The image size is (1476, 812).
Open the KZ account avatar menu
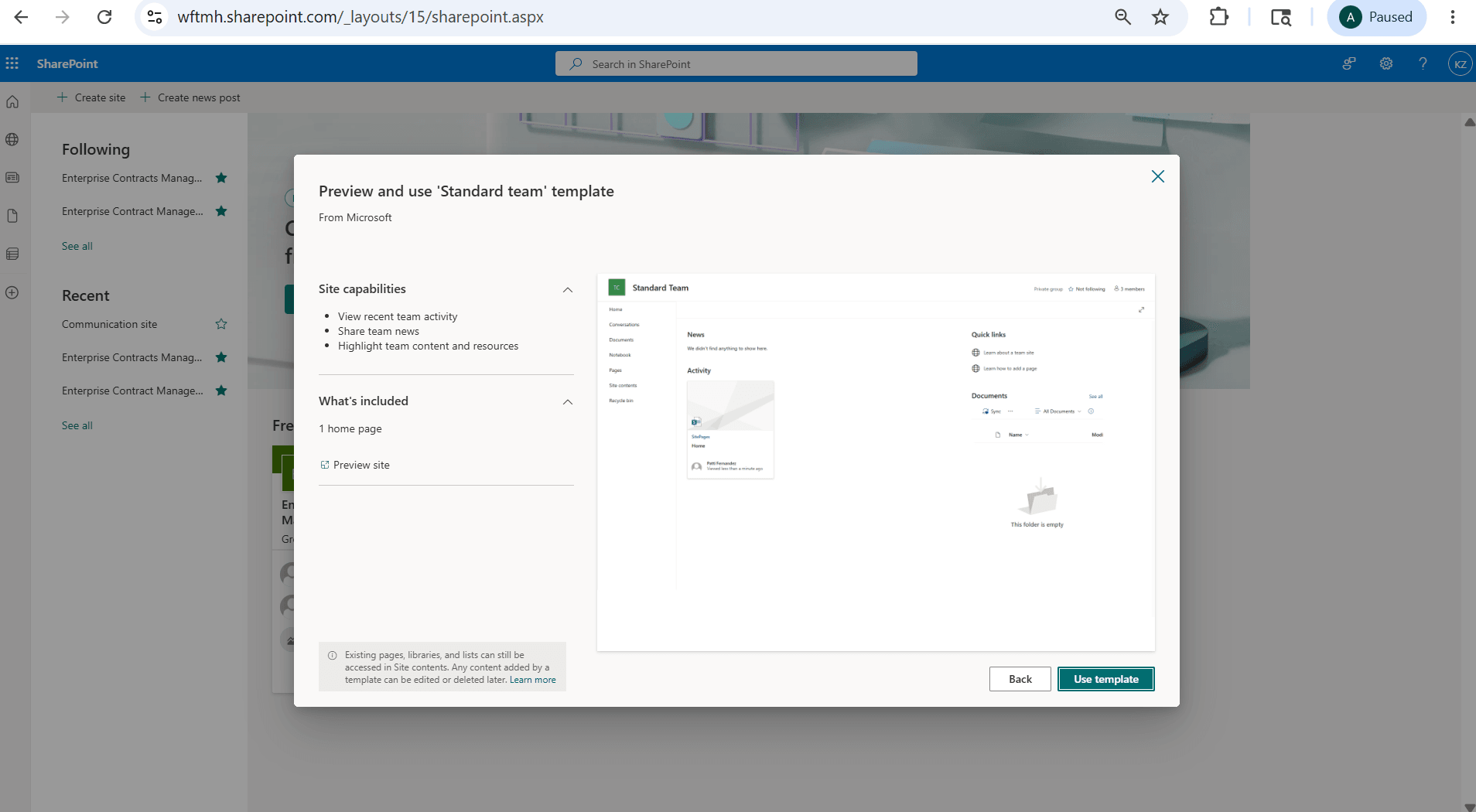click(1460, 63)
